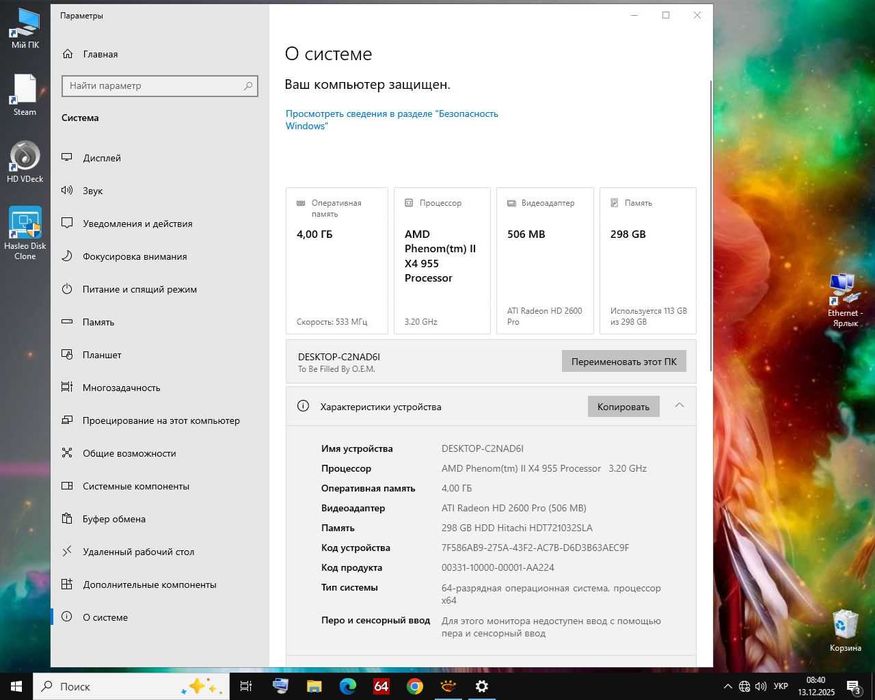Click the search magnifier in Найти параметр
The image size is (875, 700).
tap(248, 85)
